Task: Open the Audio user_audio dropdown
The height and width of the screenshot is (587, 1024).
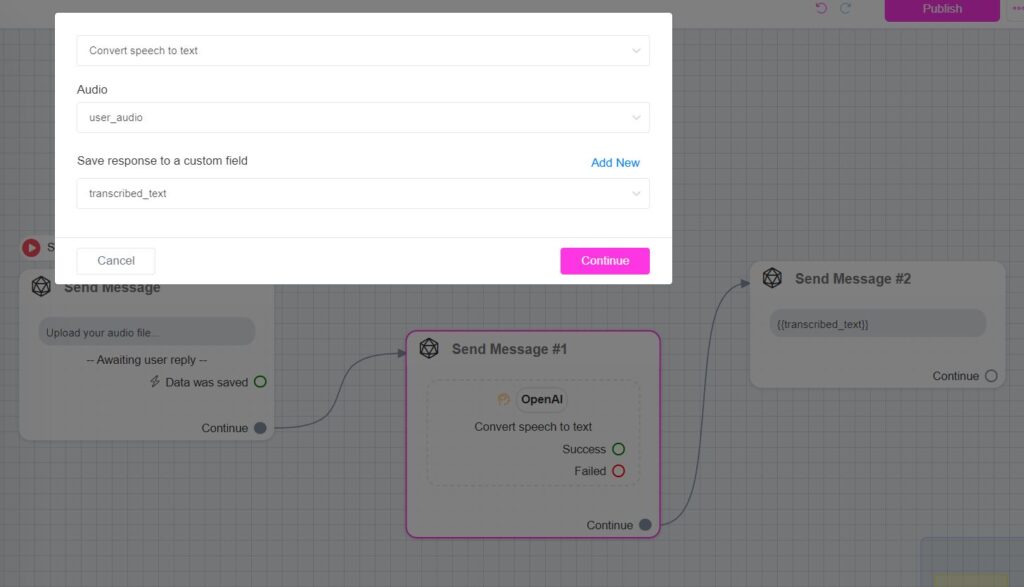Action: pos(362,118)
